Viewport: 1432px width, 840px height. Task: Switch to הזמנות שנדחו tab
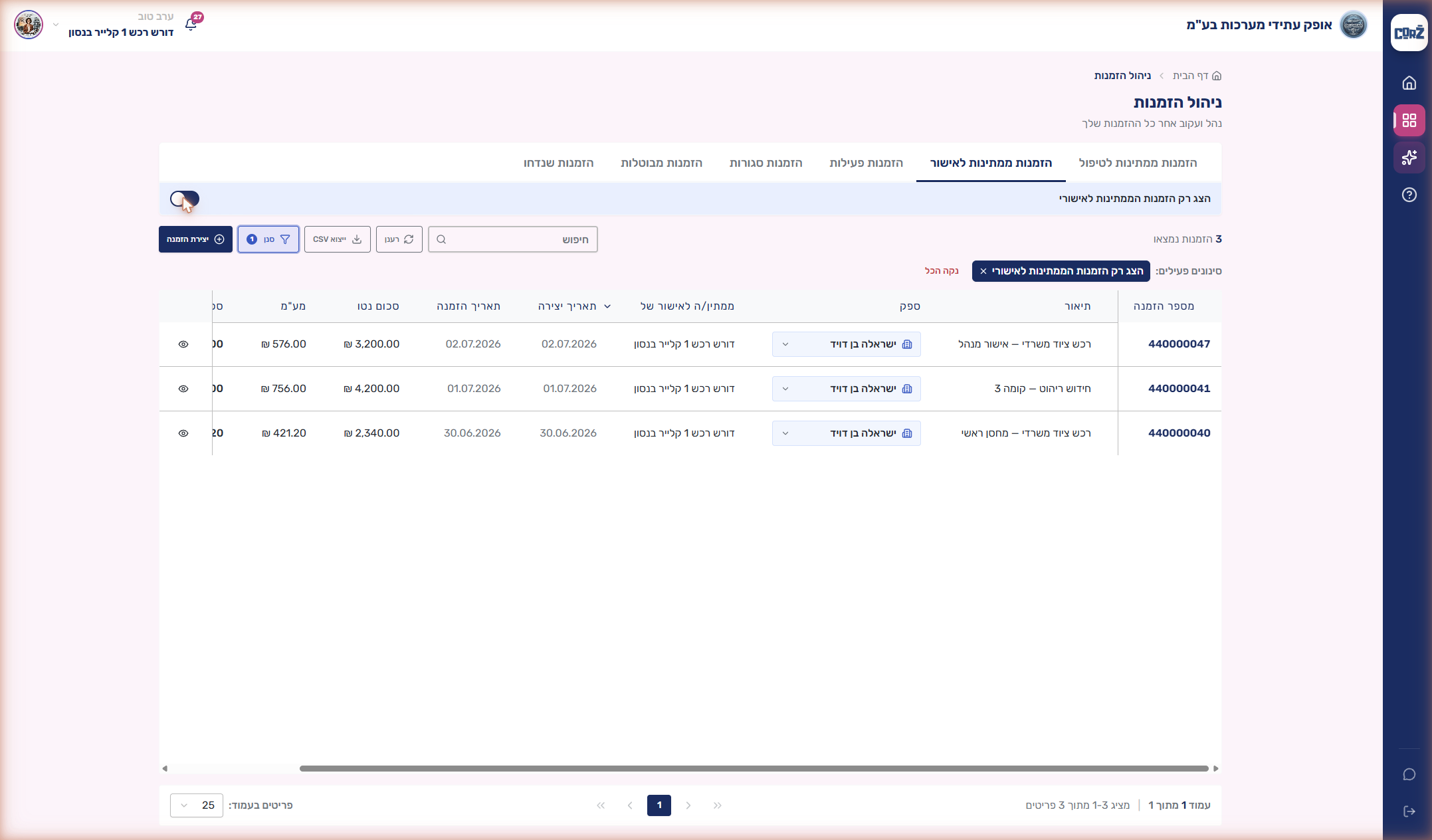tap(558, 163)
